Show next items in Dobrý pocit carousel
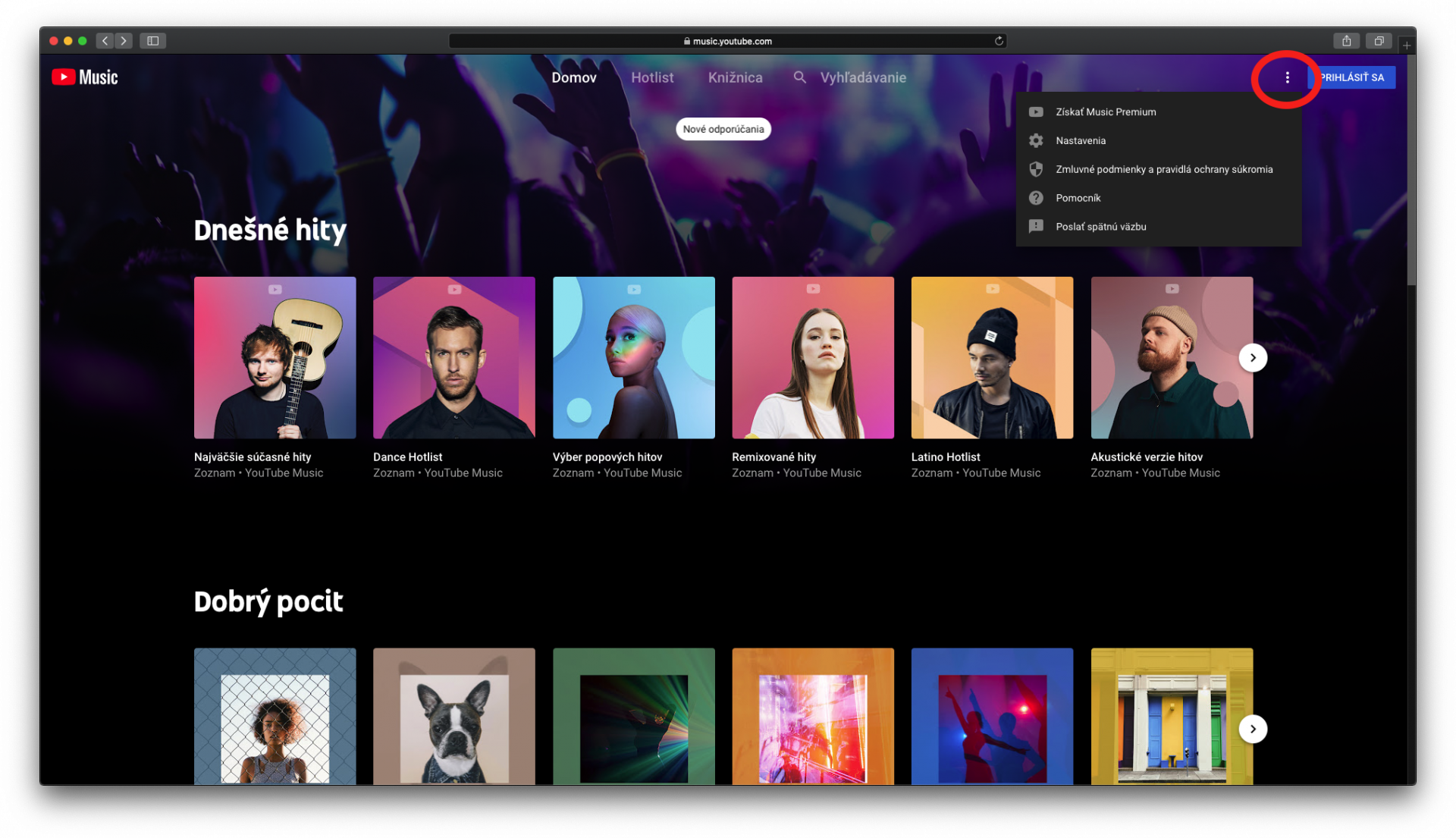The width and height of the screenshot is (1456, 838). (x=1253, y=730)
